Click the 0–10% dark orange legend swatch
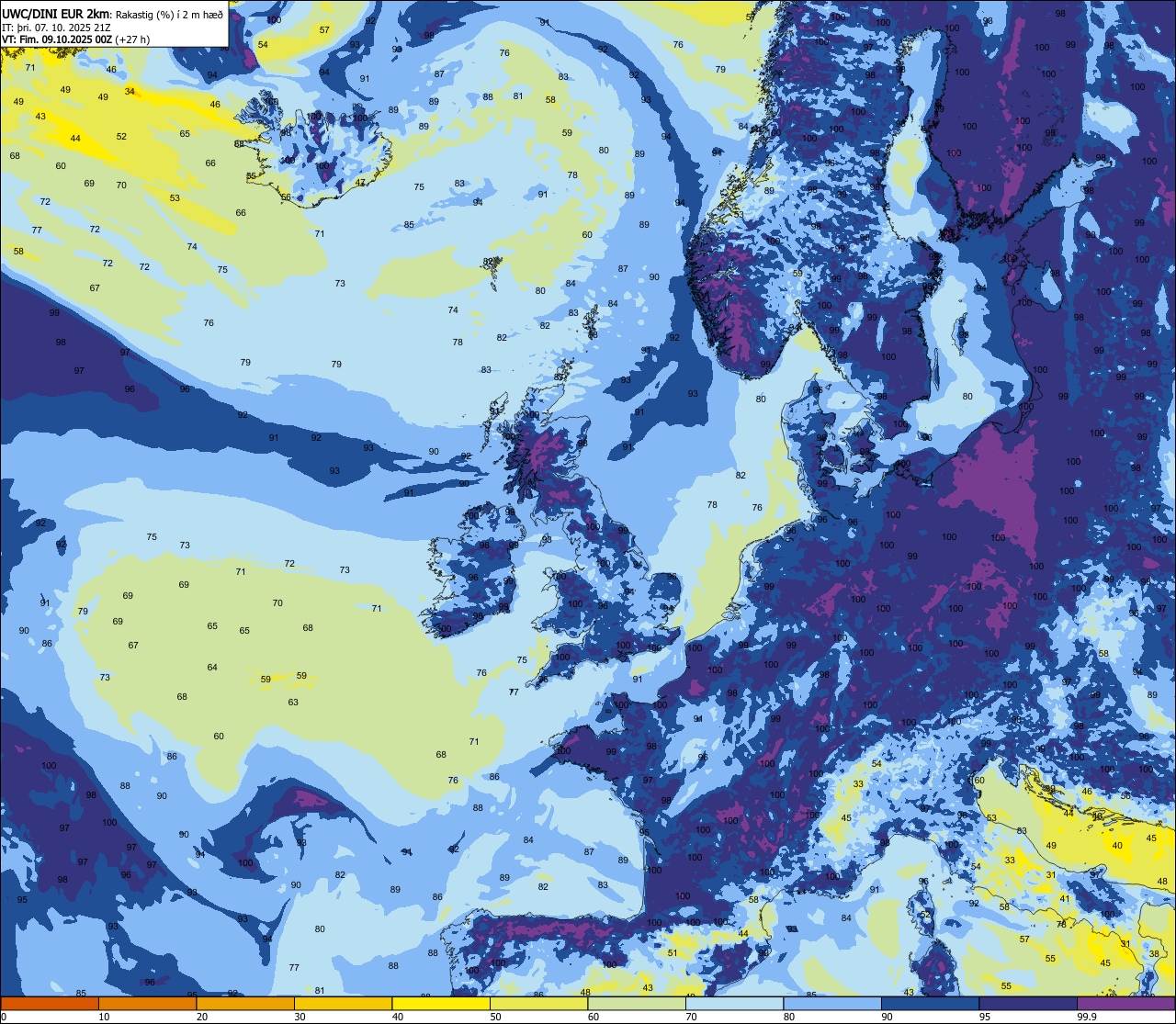Image resolution: width=1176 pixels, height=1024 pixels. 50,1003
